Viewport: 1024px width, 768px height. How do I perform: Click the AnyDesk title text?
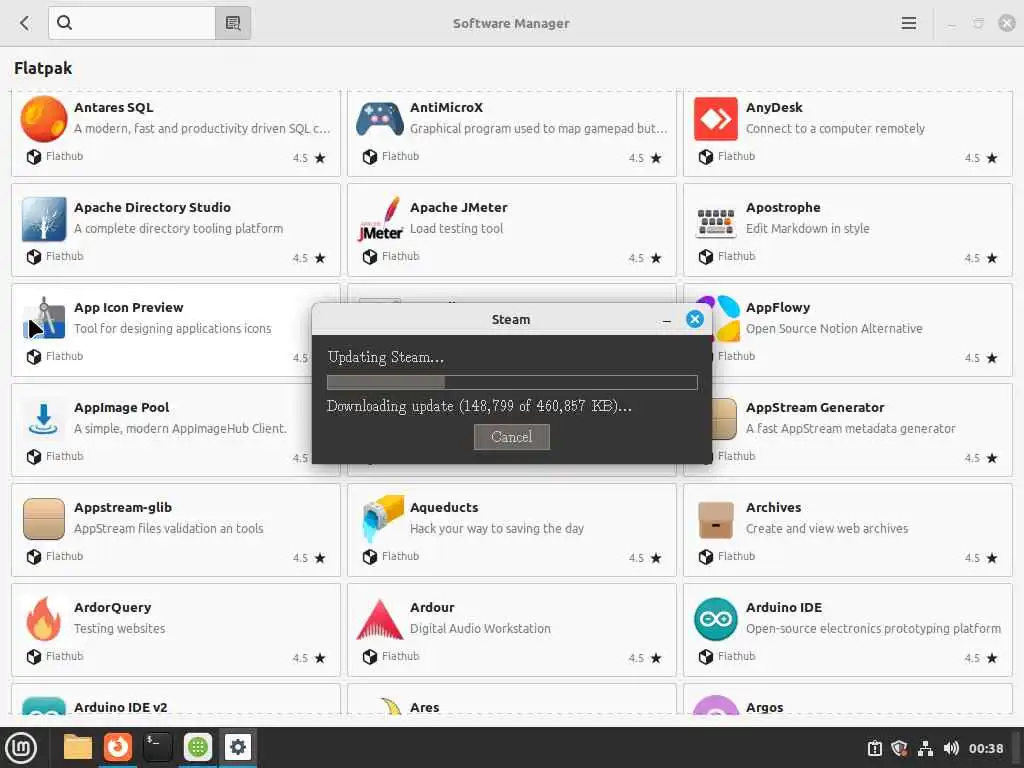[x=774, y=107]
